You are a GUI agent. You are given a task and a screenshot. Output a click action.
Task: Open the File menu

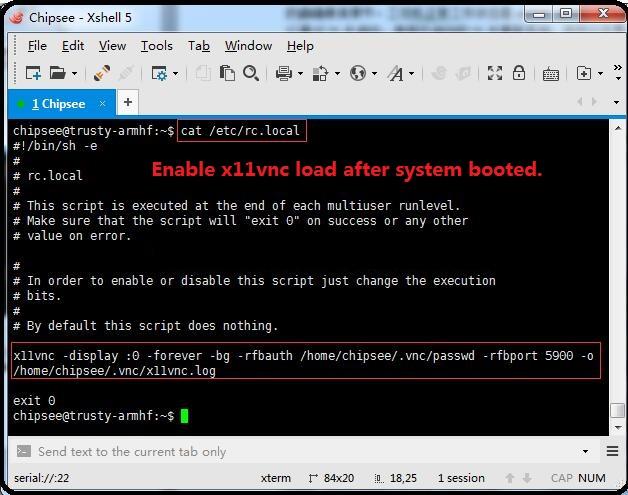click(37, 46)
